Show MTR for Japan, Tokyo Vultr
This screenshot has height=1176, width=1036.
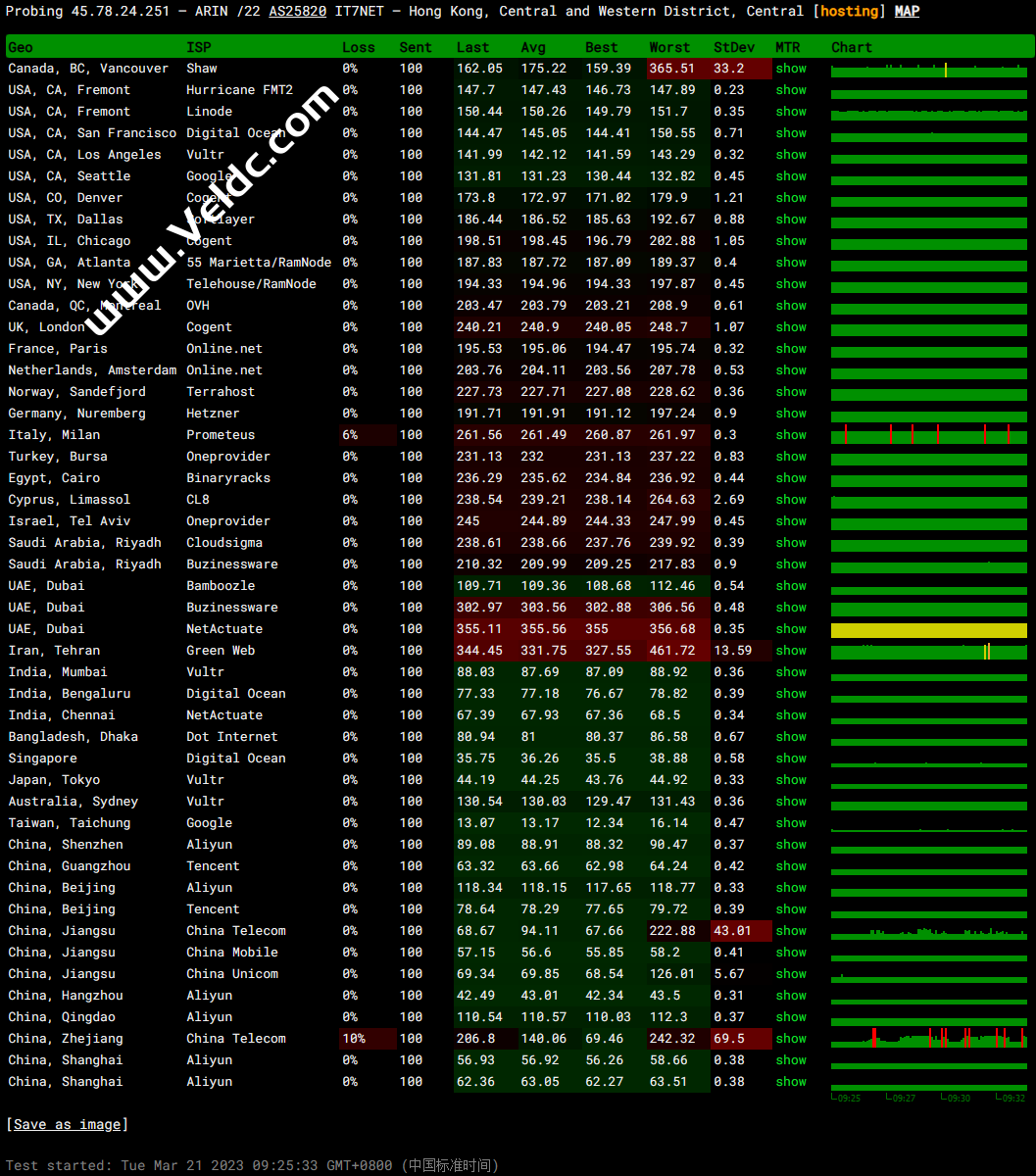point(791,780)
